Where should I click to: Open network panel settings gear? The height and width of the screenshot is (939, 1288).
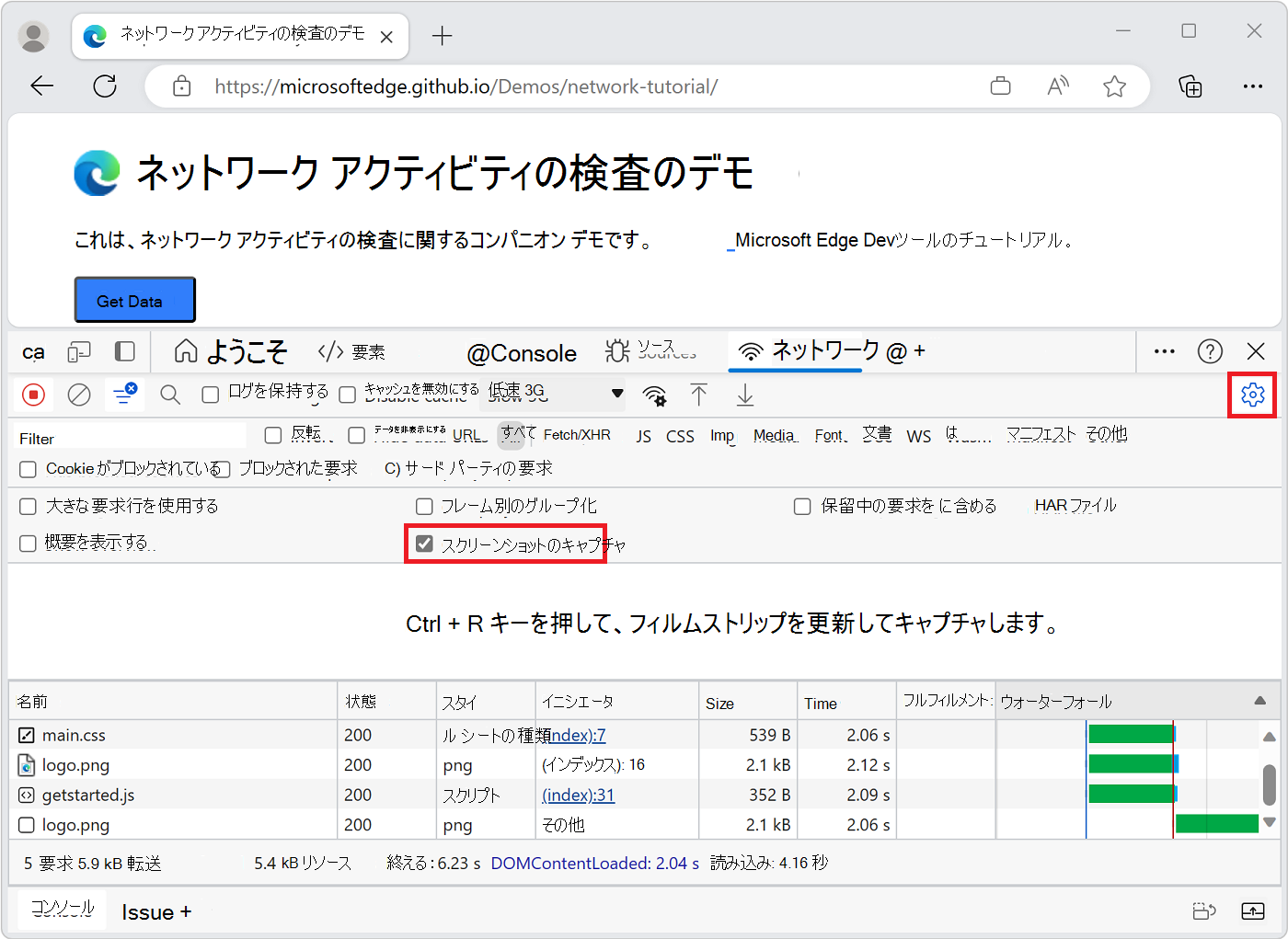pos(1252,395)
